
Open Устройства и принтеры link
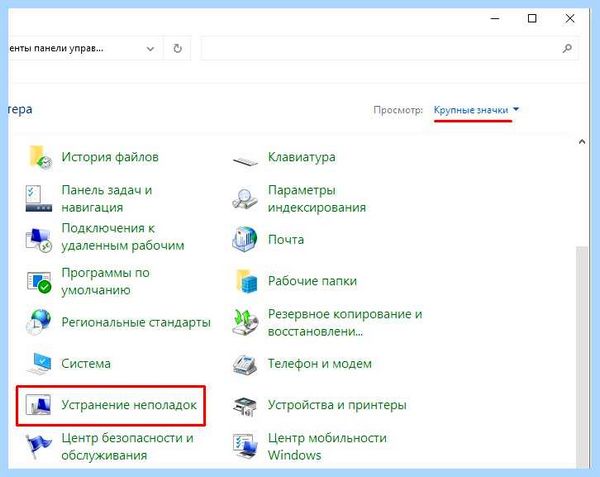point(337,405)
